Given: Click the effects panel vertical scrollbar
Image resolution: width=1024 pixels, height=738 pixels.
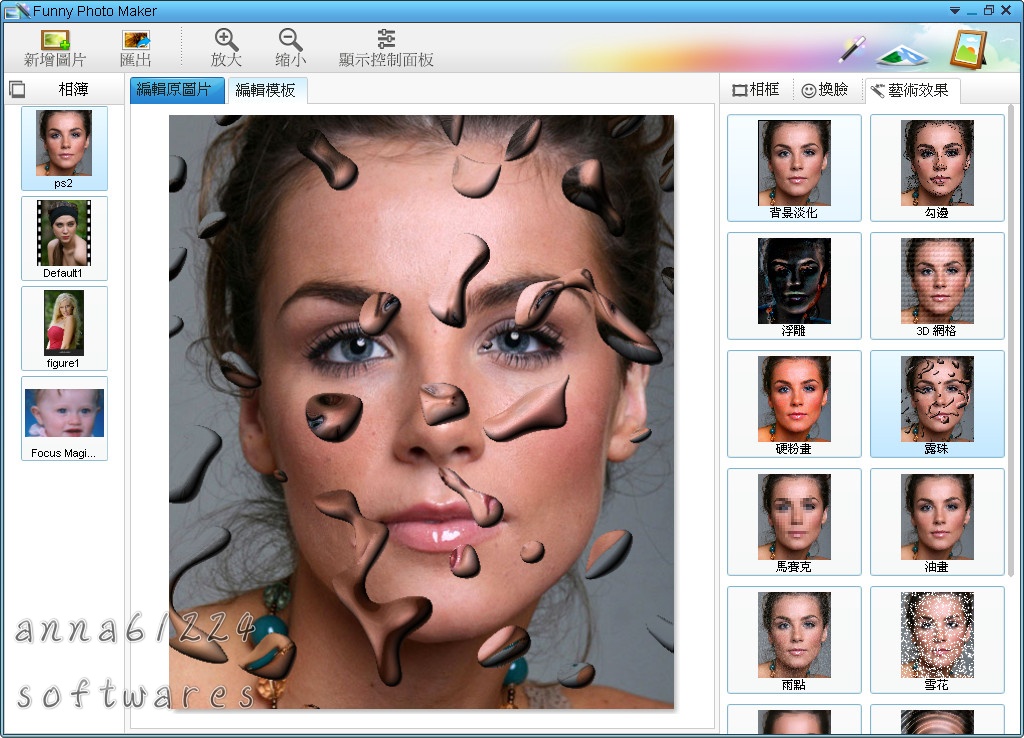Looking at the screenshot, I should 1012,340.
